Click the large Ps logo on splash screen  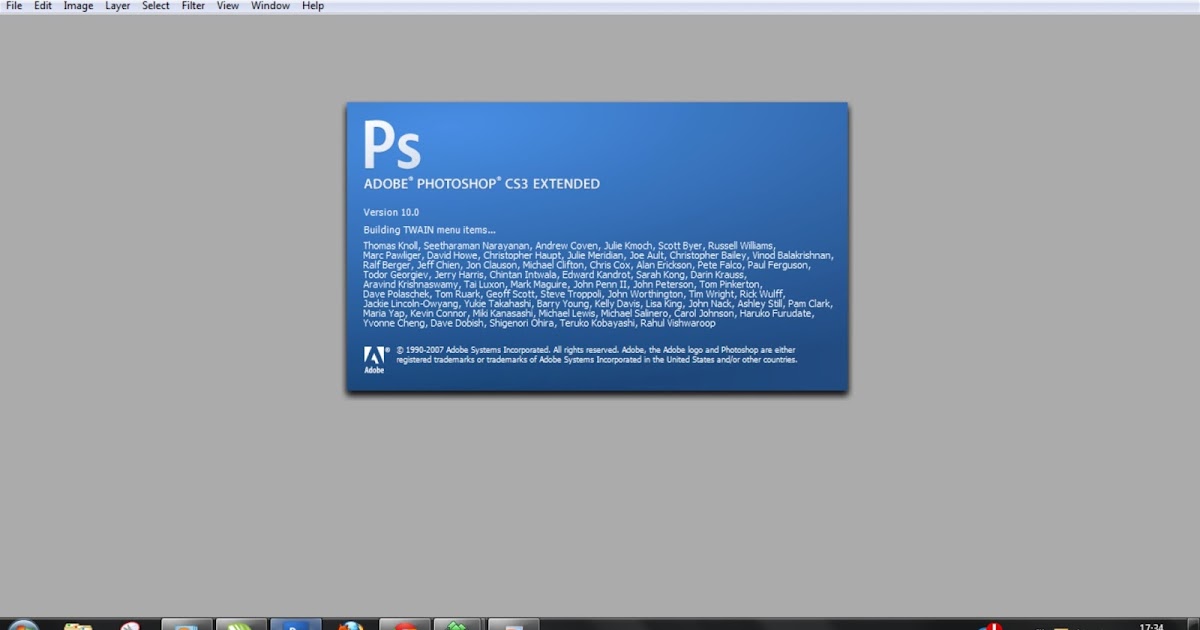[392, 144]
